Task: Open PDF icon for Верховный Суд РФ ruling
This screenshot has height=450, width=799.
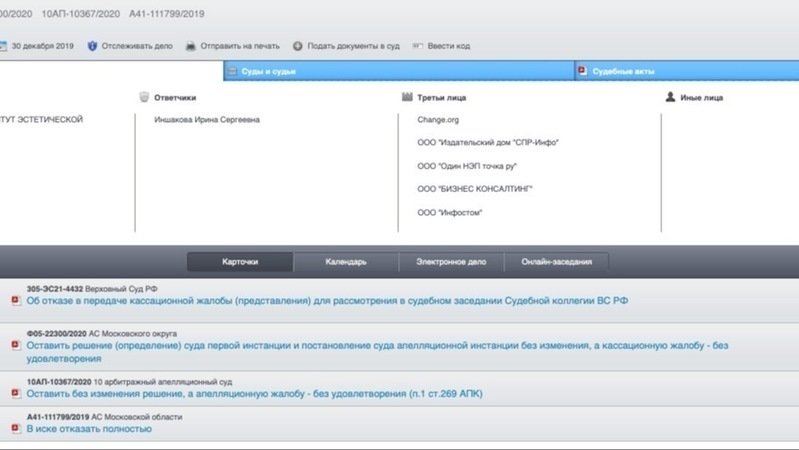Action: coord(15,300)
